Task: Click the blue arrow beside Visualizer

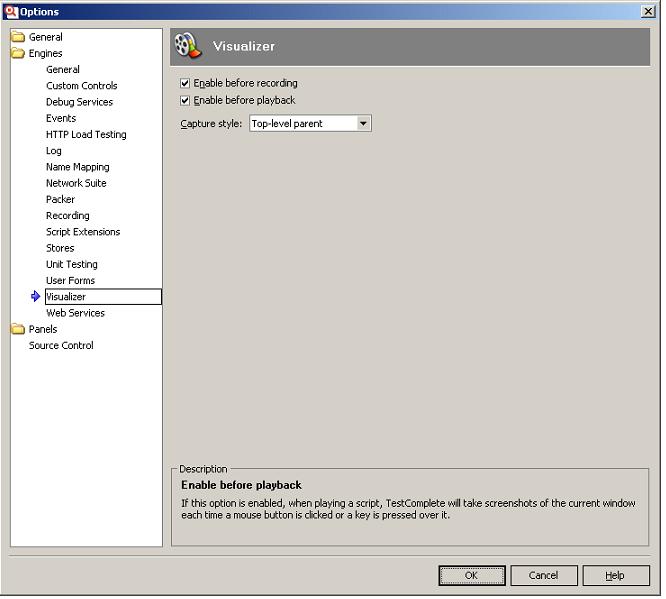Action: [36, 297]
